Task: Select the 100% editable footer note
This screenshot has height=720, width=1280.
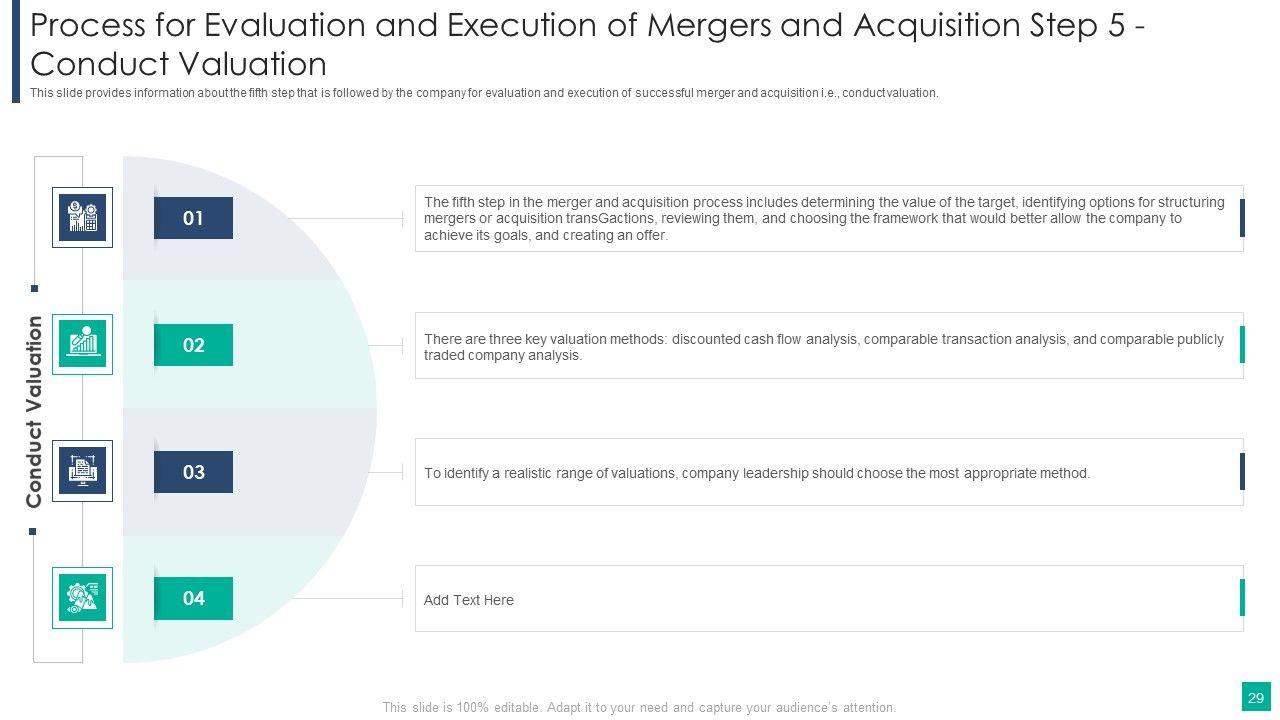Action: click(x=639, y=707)
